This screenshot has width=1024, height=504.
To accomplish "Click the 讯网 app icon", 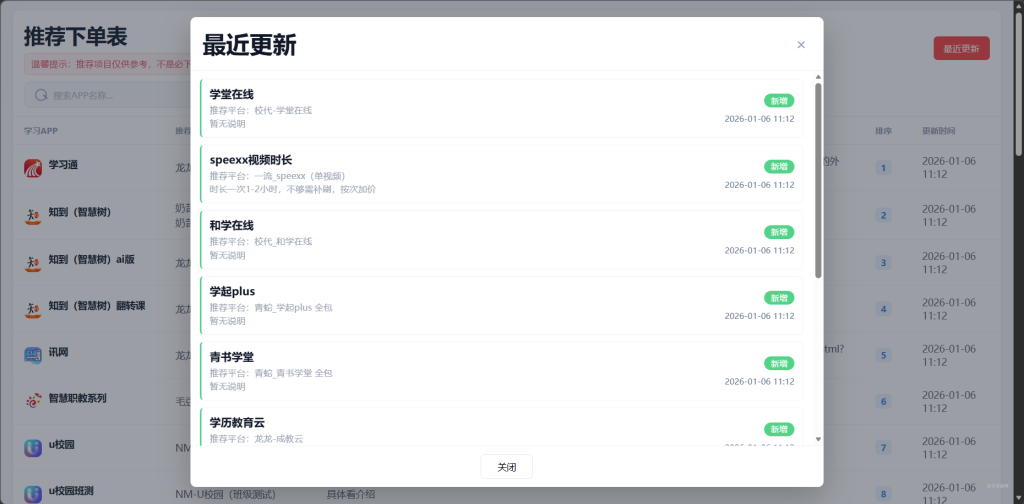I will (x=33, y=355).
